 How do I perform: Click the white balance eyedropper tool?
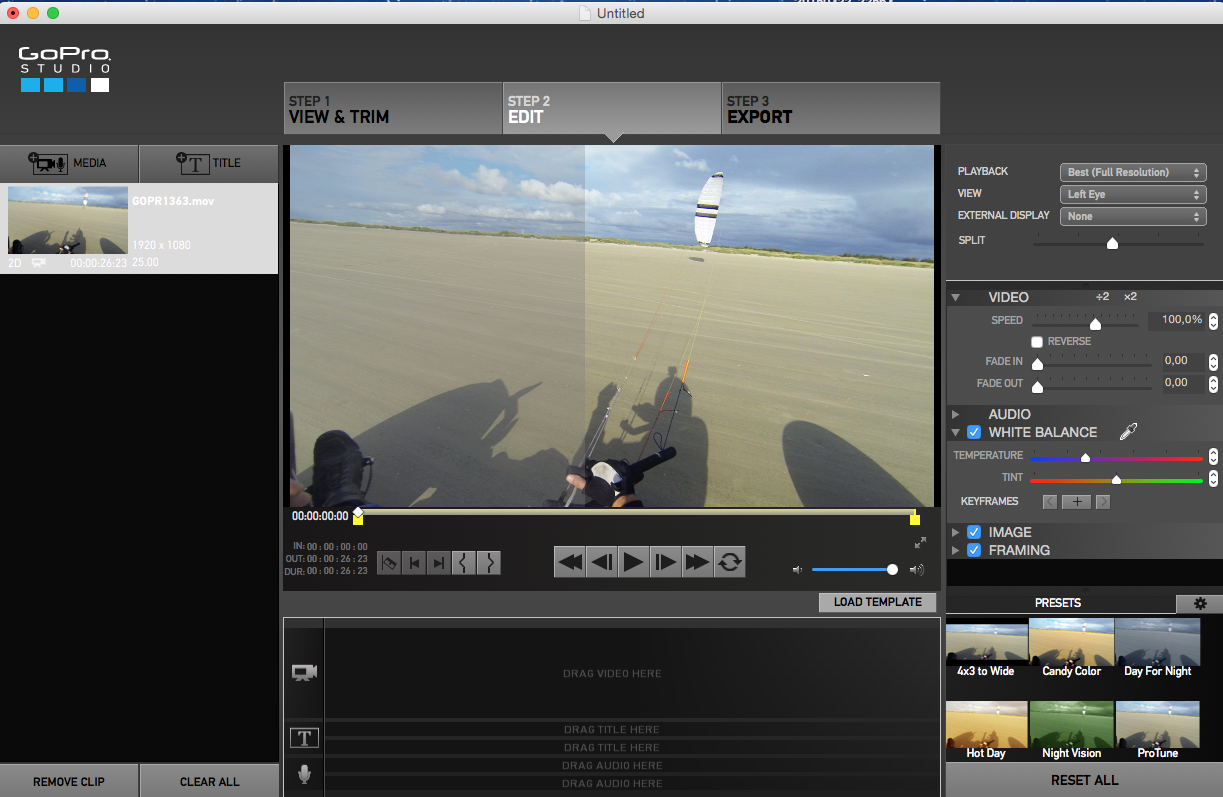[1128, 432]
